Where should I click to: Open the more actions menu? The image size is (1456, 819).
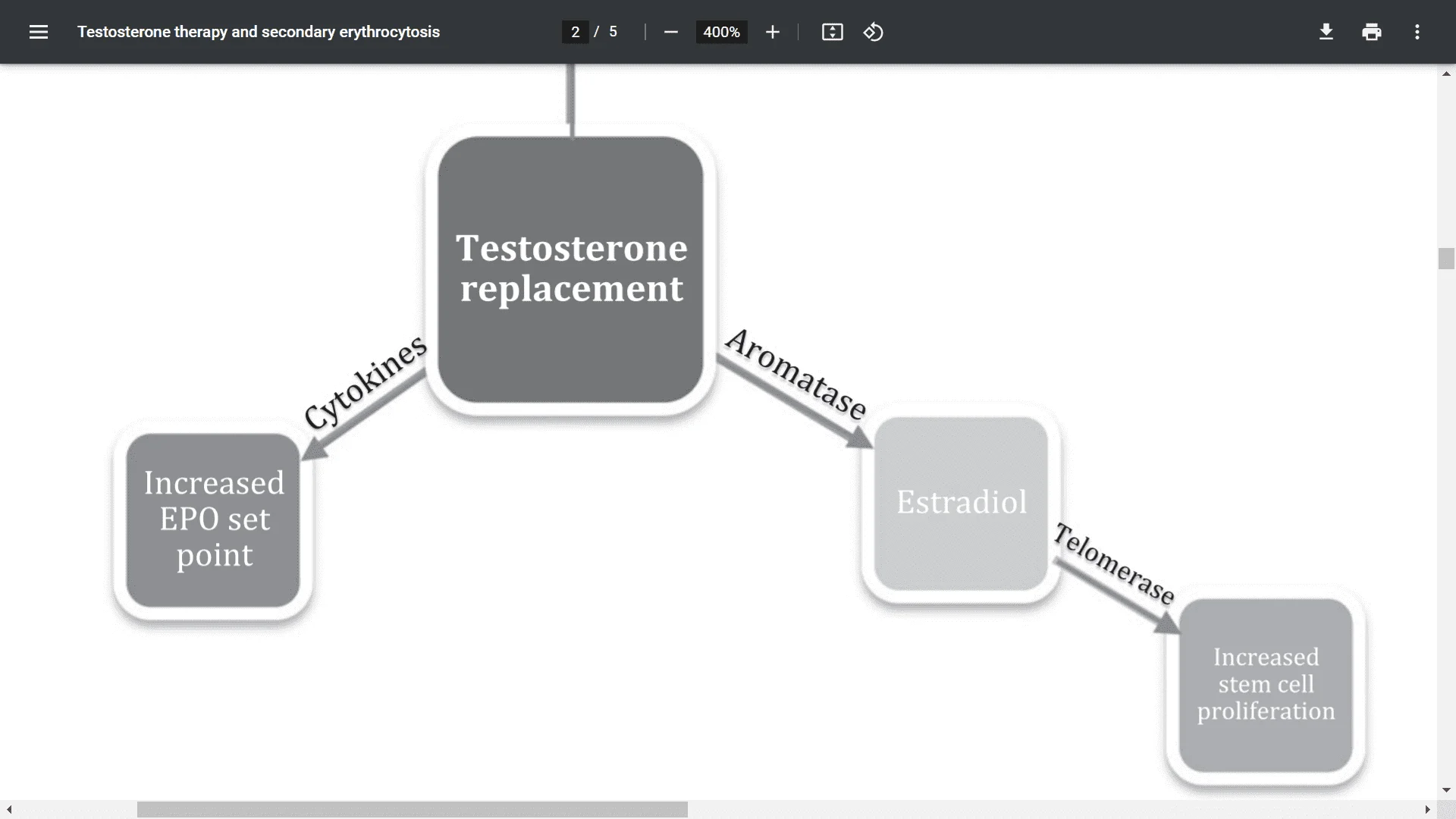pyautogui.click(x=1417, y=32)
